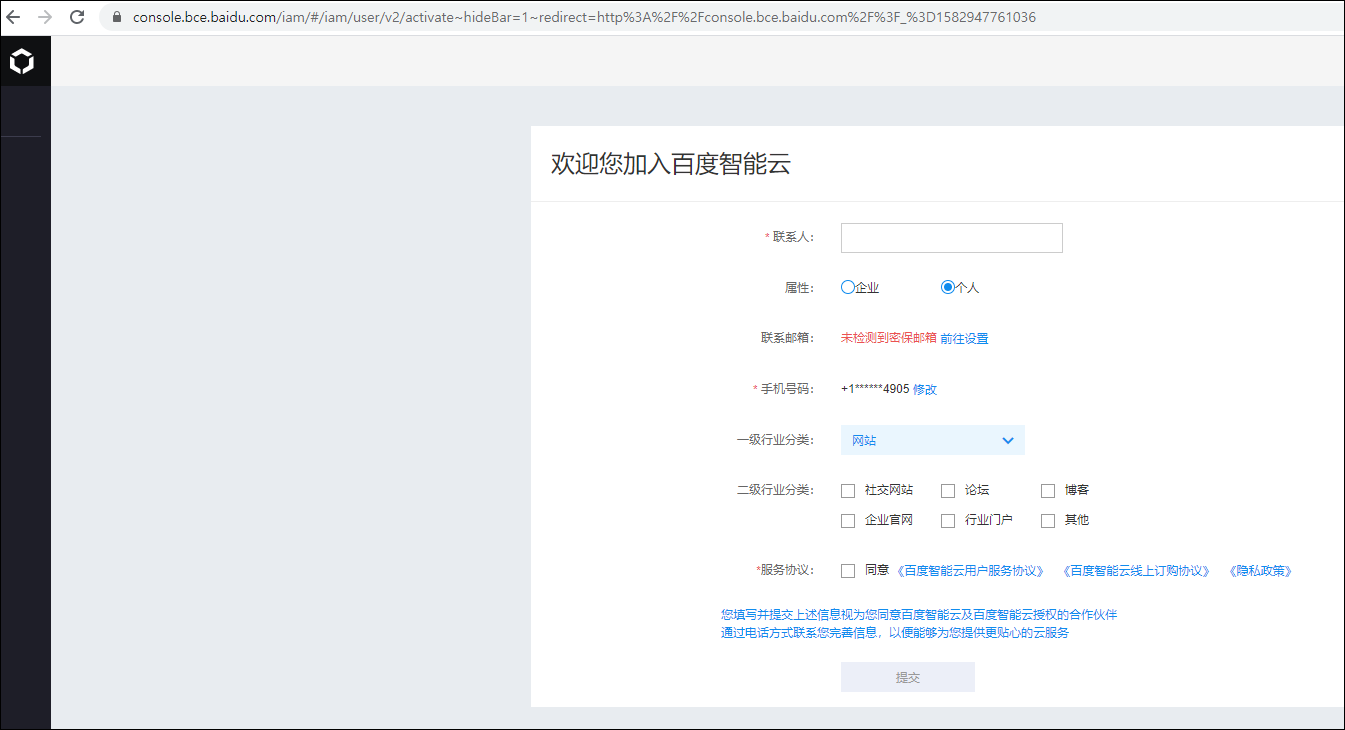This screenshot has width=1345, height=730.
Task: Reload the page with refresh icon
Action: pos(77,17)
